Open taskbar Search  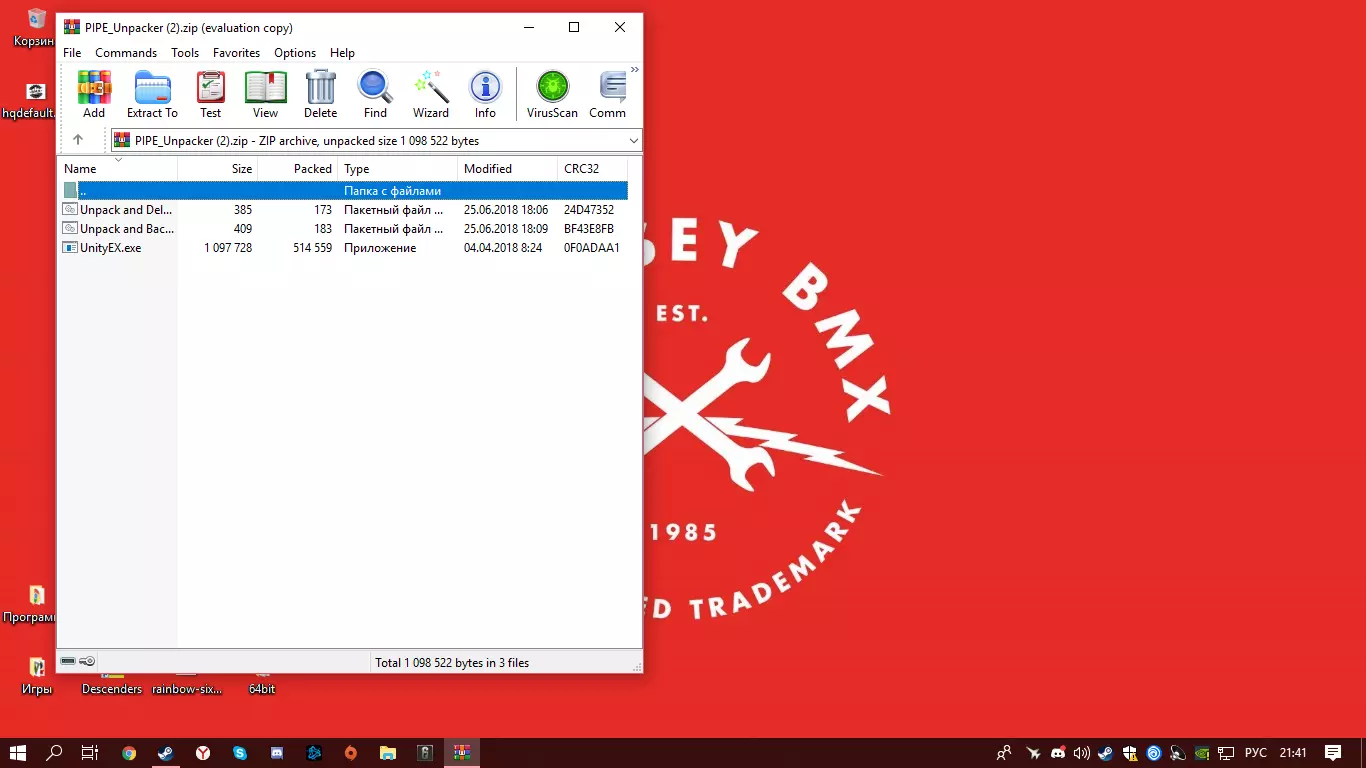[x=55, y=753]
